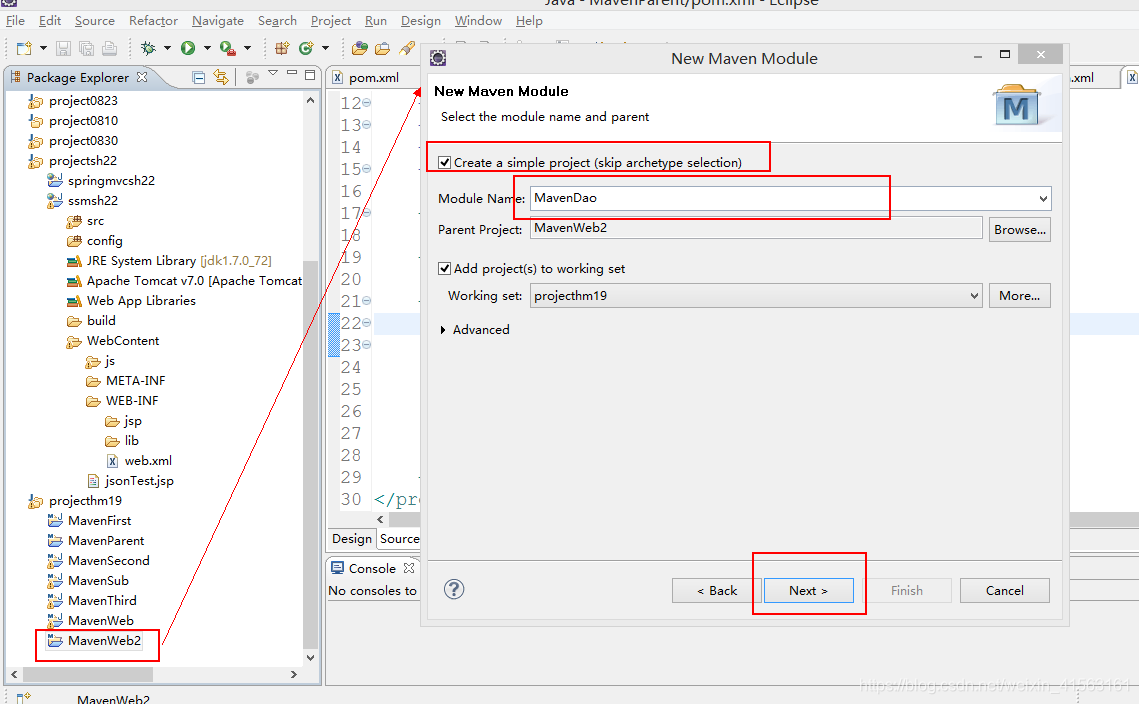
Task: Open the Module Name dropdown arrow
Action: click(x=1043, y=198)
